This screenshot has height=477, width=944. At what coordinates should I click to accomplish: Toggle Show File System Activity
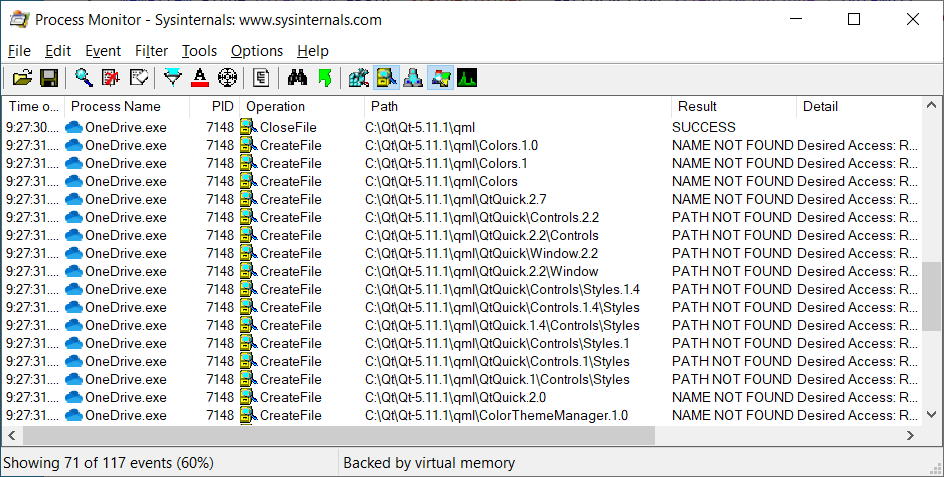click(386, 78)
